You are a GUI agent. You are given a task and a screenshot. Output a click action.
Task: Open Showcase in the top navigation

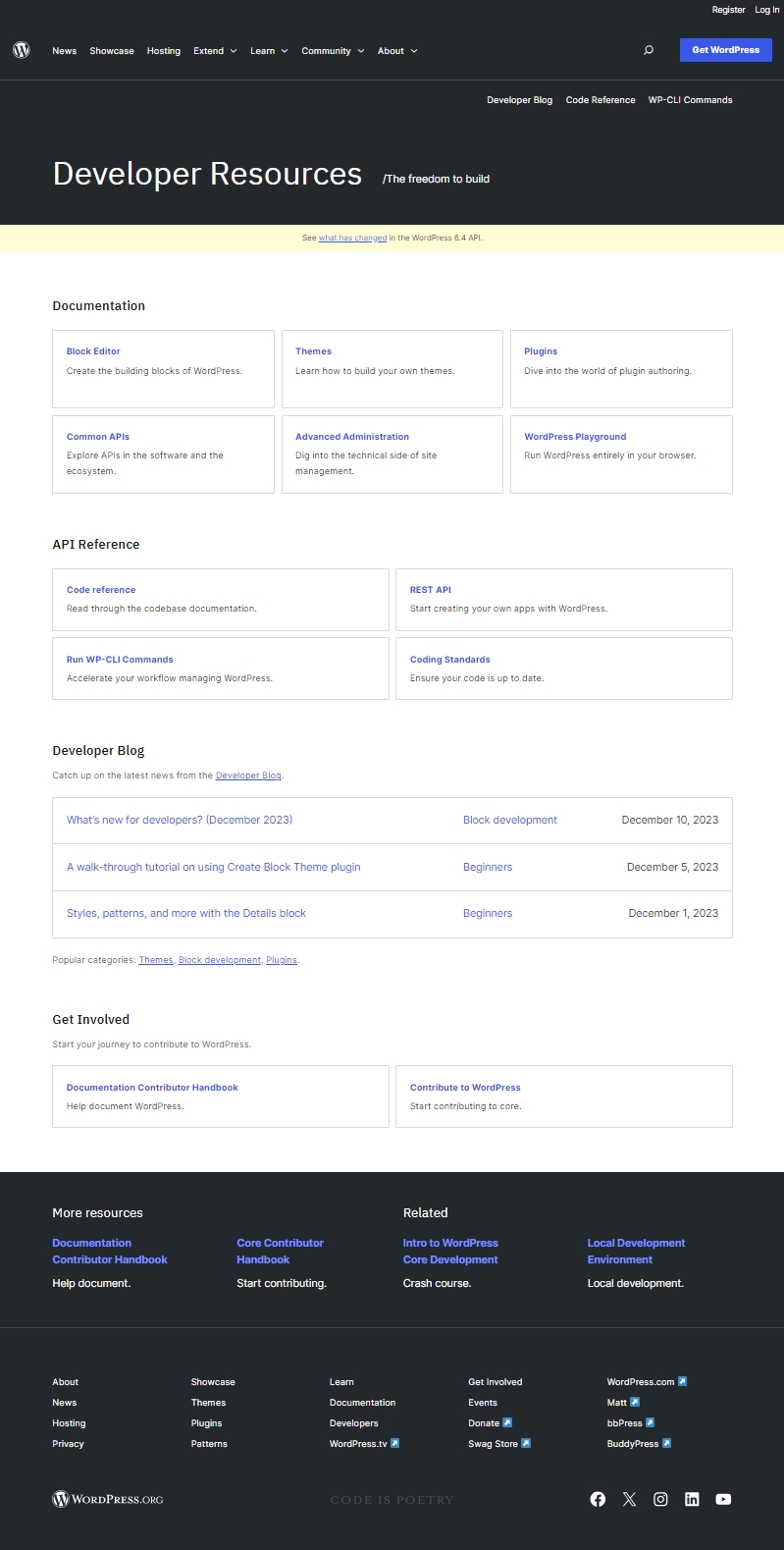112,51
